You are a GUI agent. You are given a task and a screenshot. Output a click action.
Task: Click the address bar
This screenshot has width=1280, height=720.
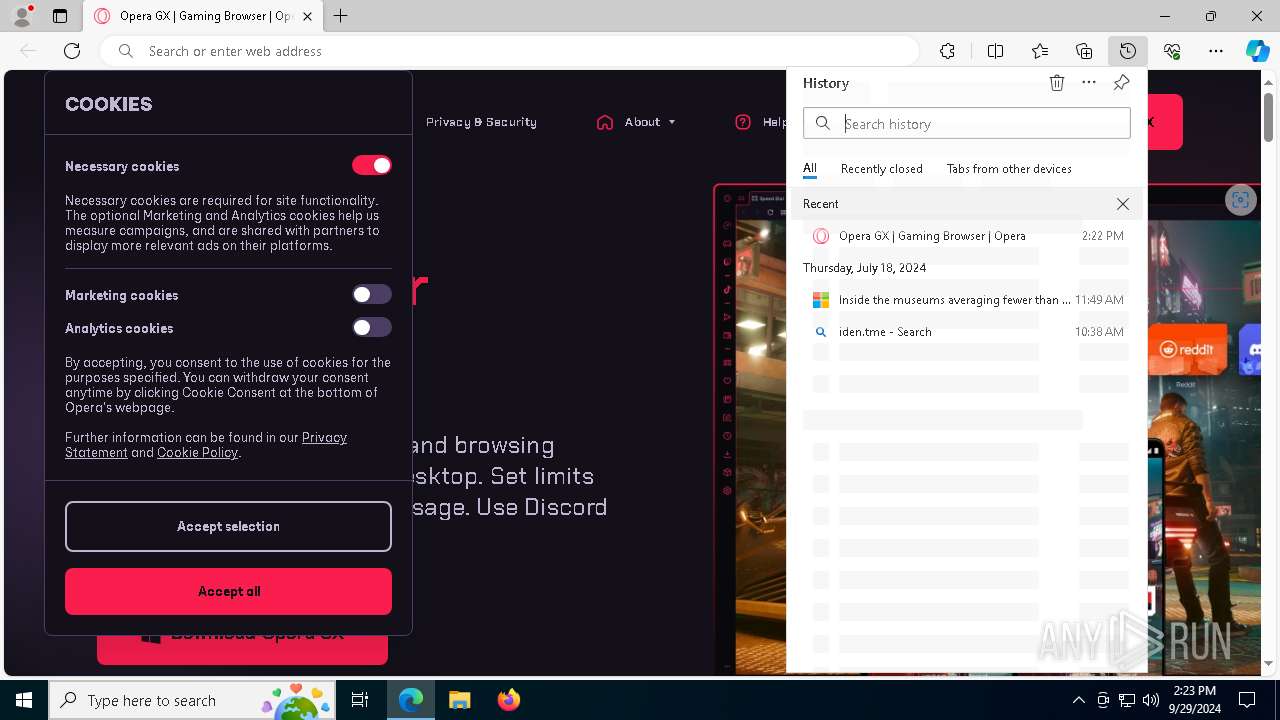(x=509, y=51)
